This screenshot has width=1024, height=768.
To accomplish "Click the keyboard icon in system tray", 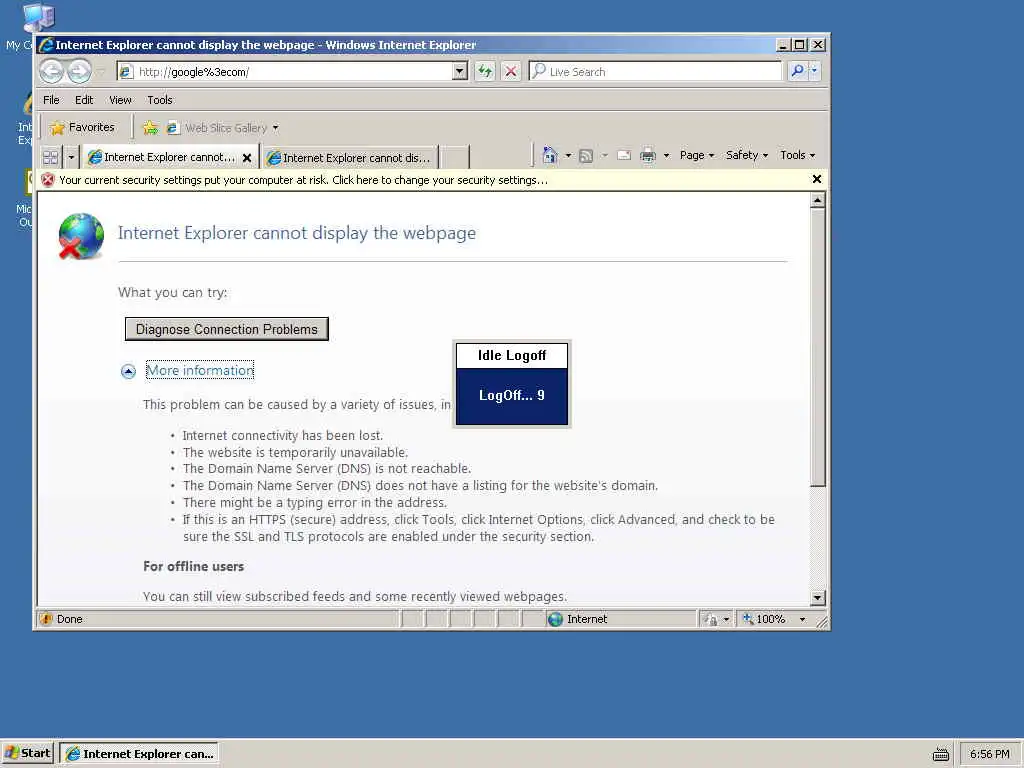I will pyautogui.click(x=940, y=754).
